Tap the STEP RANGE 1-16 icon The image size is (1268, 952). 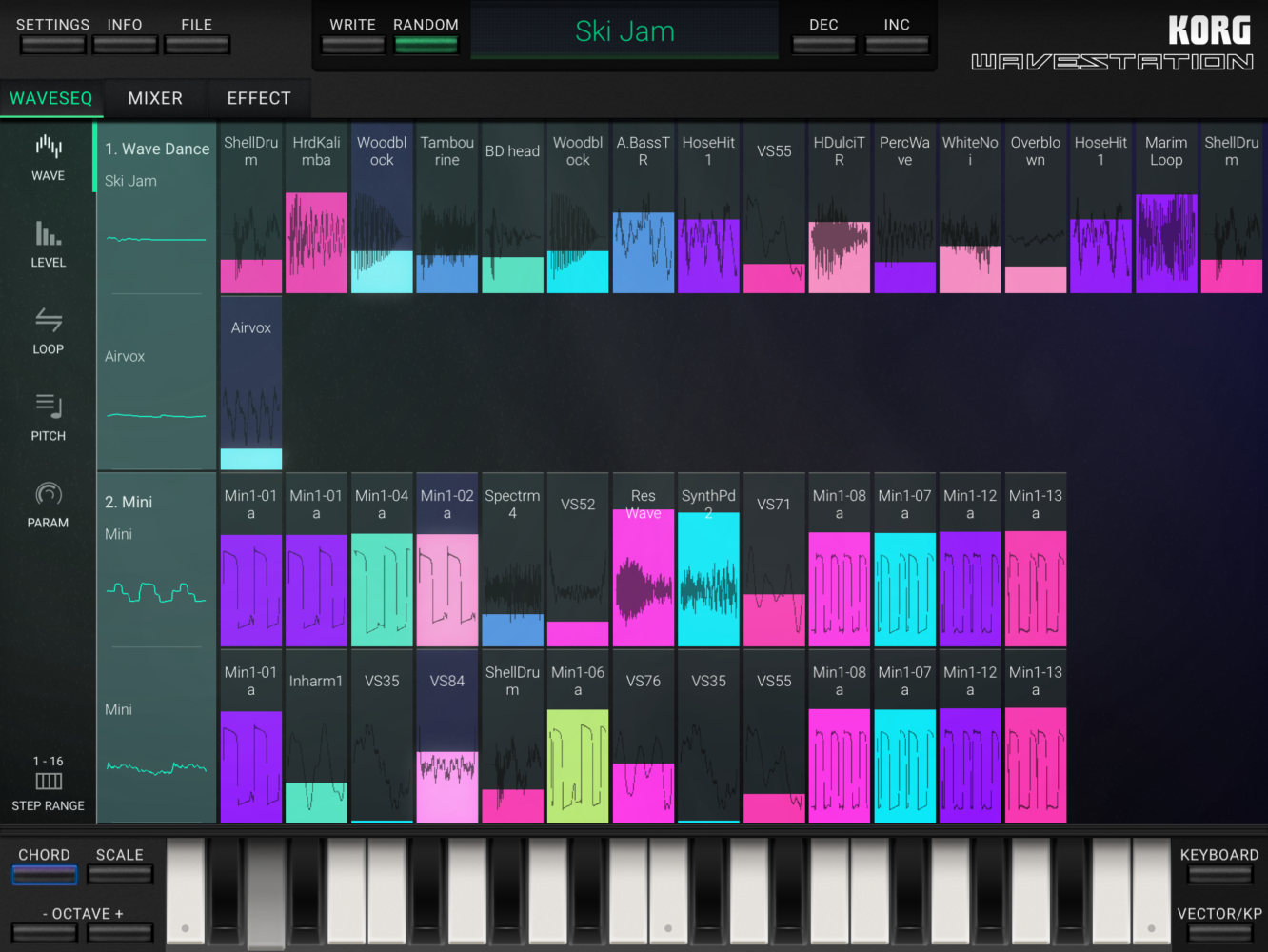coord(48,783)
